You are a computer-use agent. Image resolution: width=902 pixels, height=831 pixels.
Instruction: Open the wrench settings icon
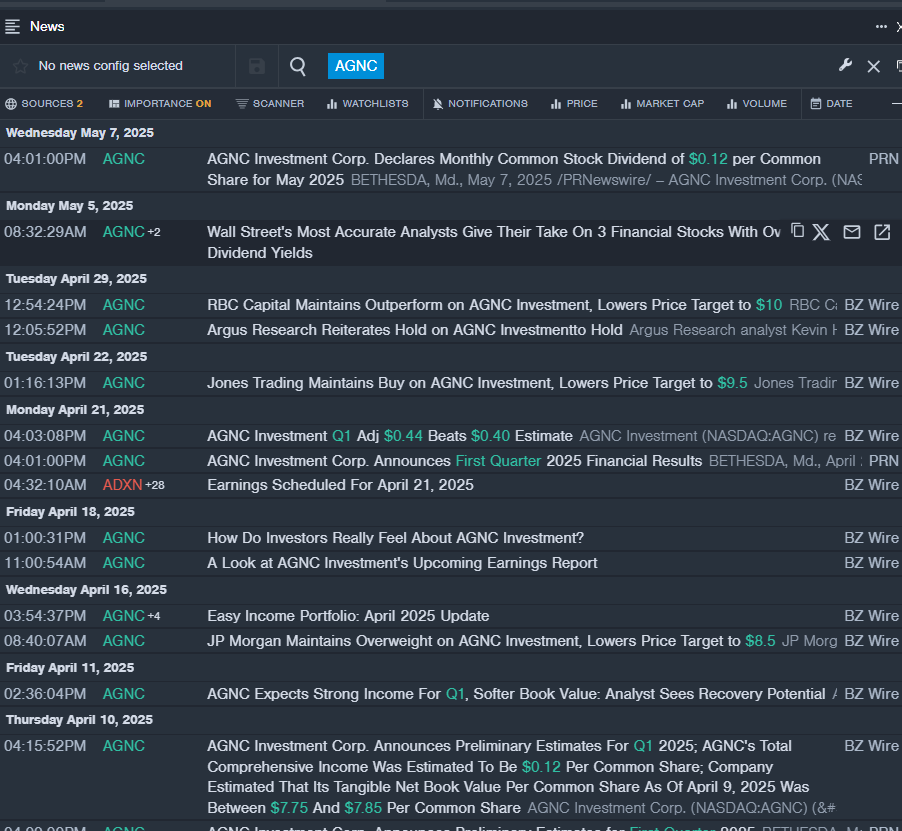coord(845,66)
